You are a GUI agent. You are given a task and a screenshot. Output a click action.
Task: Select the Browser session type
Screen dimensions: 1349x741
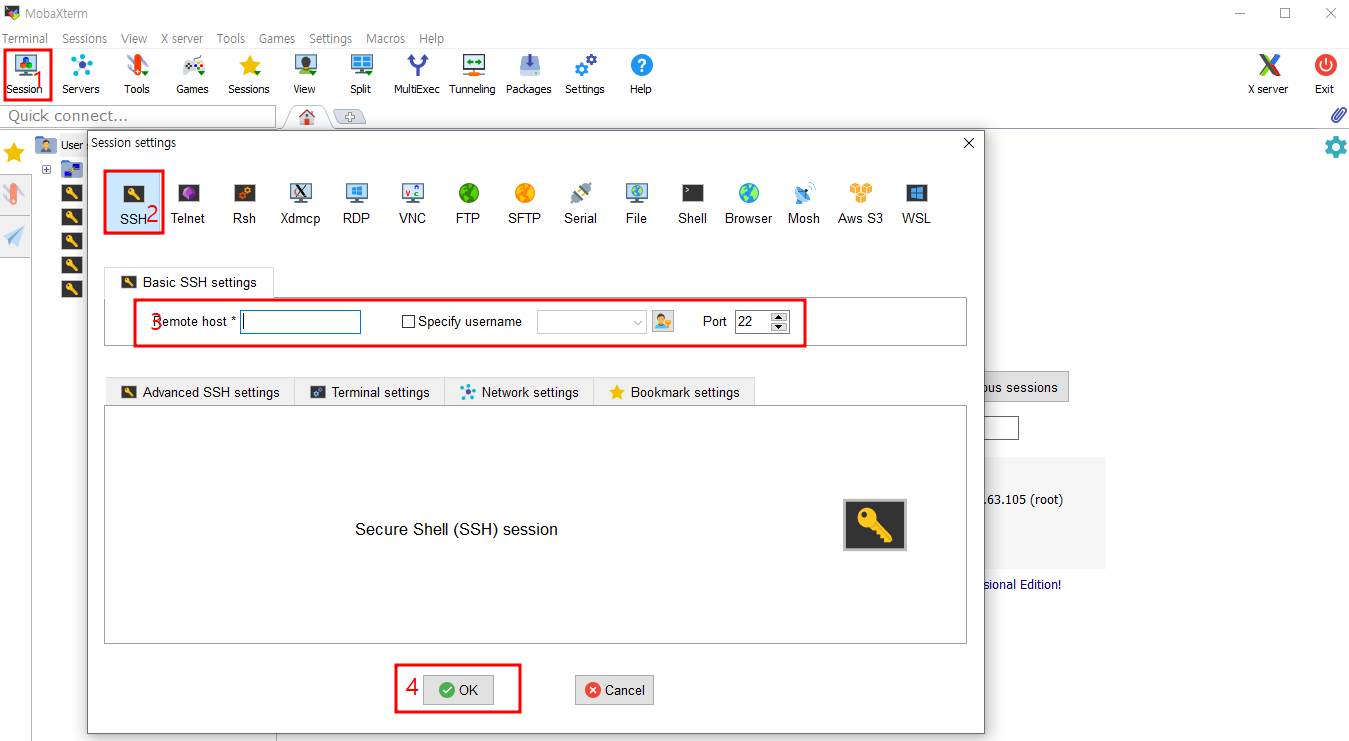[x=748, y=203]
